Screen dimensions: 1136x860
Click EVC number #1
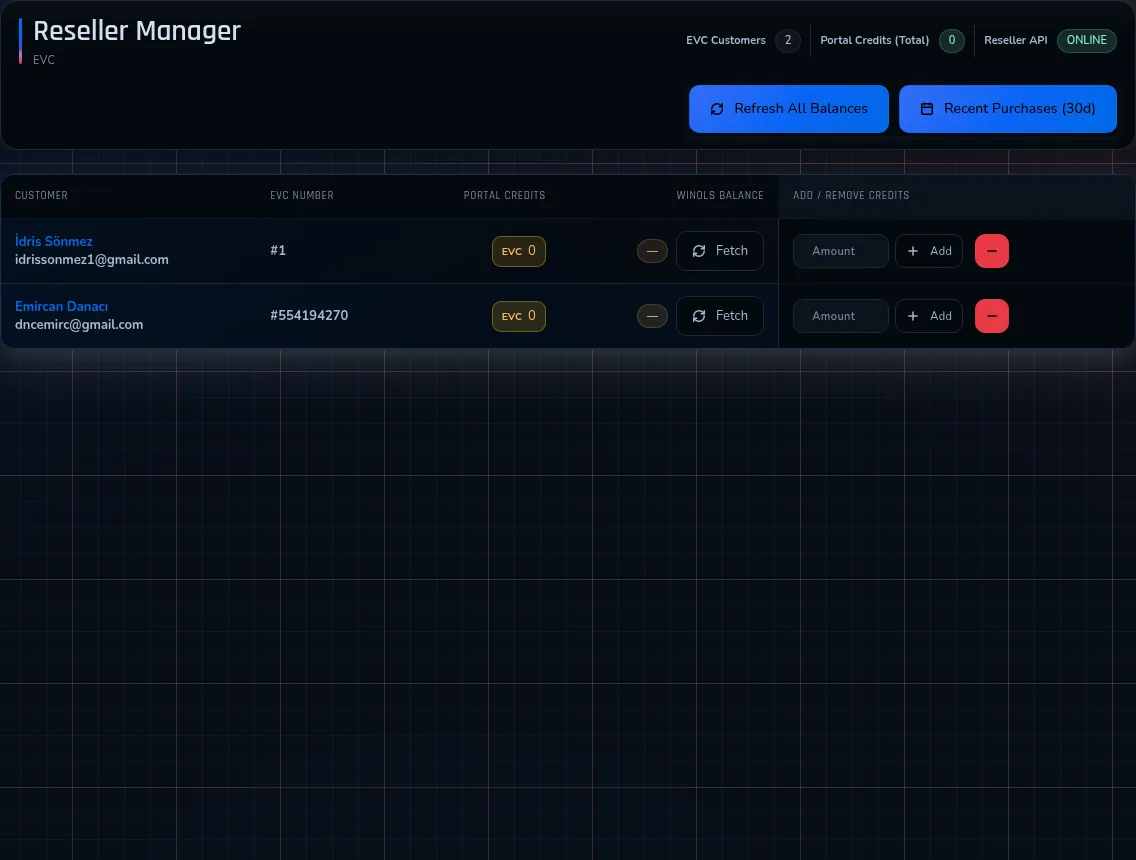click(x=278, y=250)
